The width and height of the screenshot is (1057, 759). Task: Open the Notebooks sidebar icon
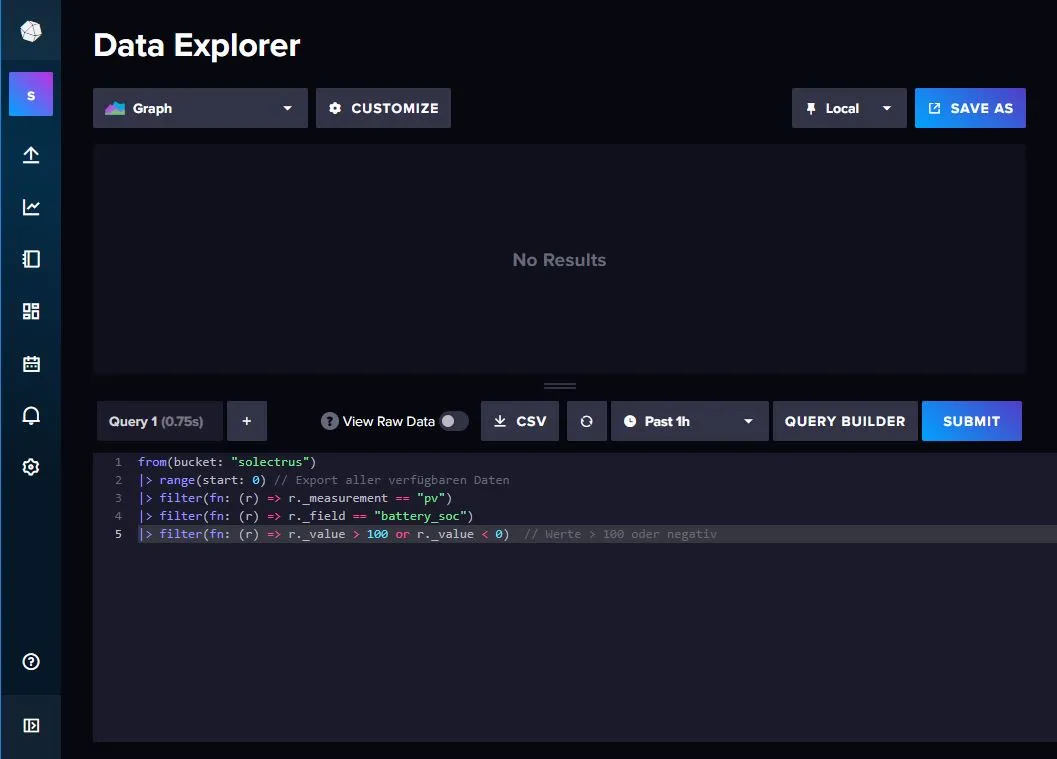[31, 259]
